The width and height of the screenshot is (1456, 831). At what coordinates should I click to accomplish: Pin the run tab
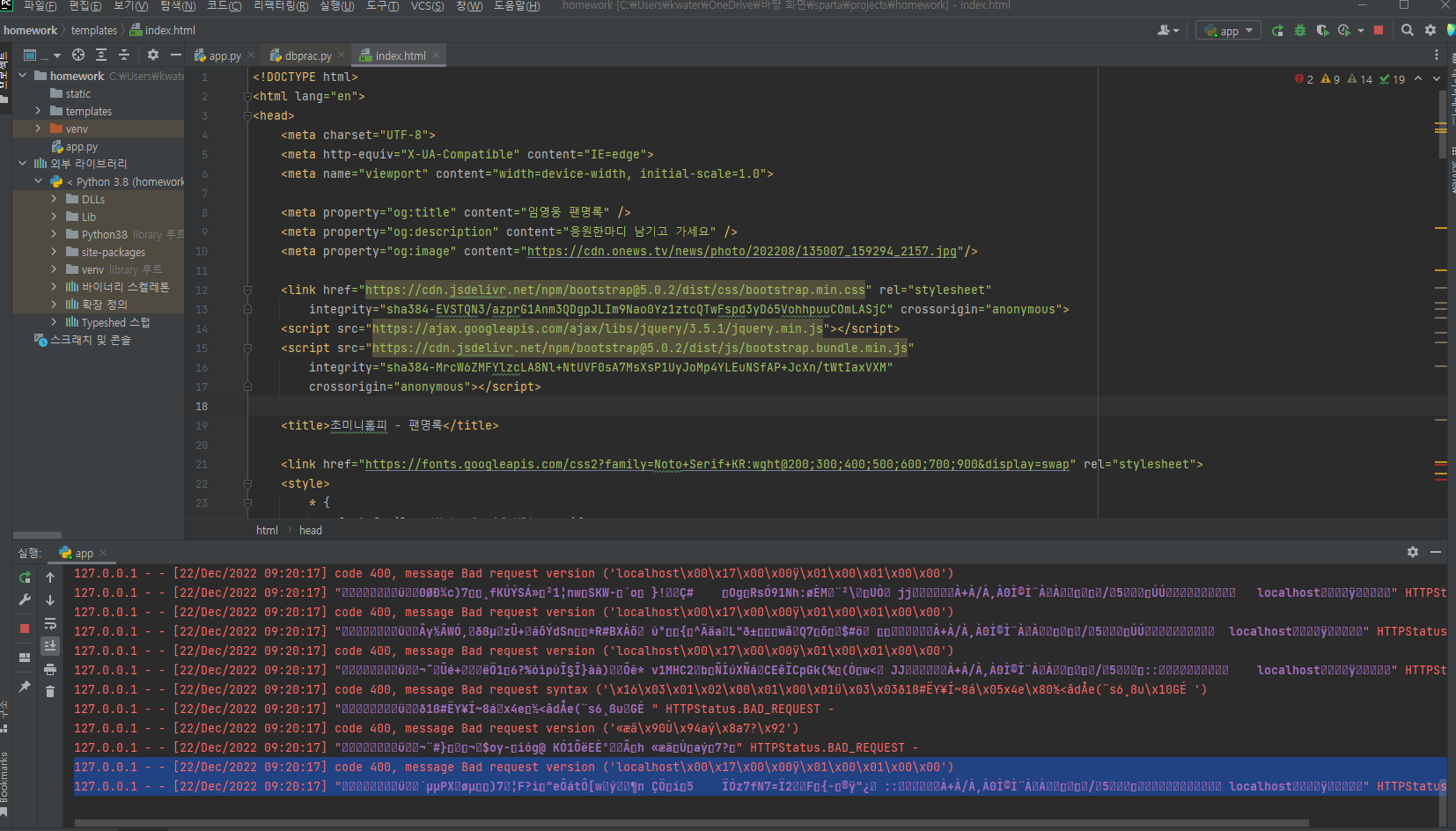click(25, 686)
